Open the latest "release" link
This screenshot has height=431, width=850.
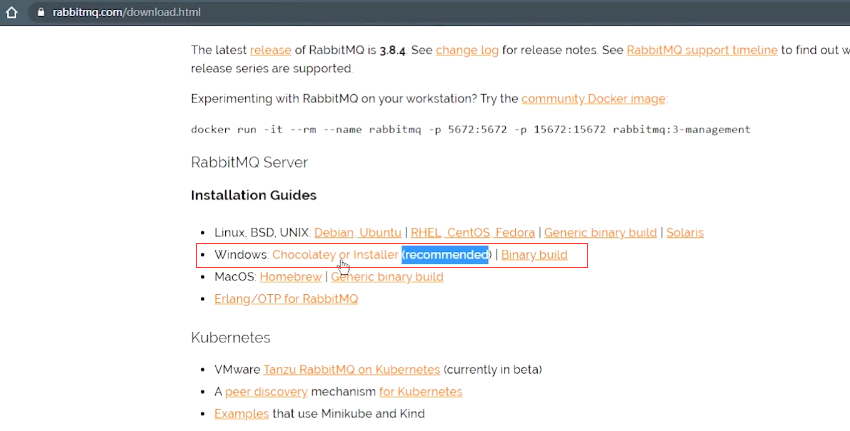[271, 50]
